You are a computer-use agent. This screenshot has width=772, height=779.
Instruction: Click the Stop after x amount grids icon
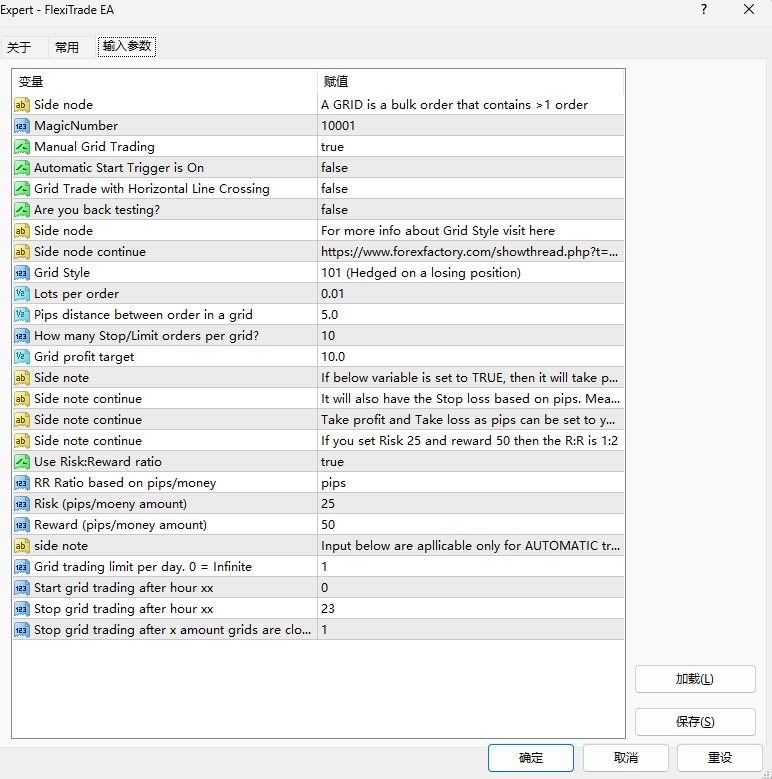tap(21, 630)
